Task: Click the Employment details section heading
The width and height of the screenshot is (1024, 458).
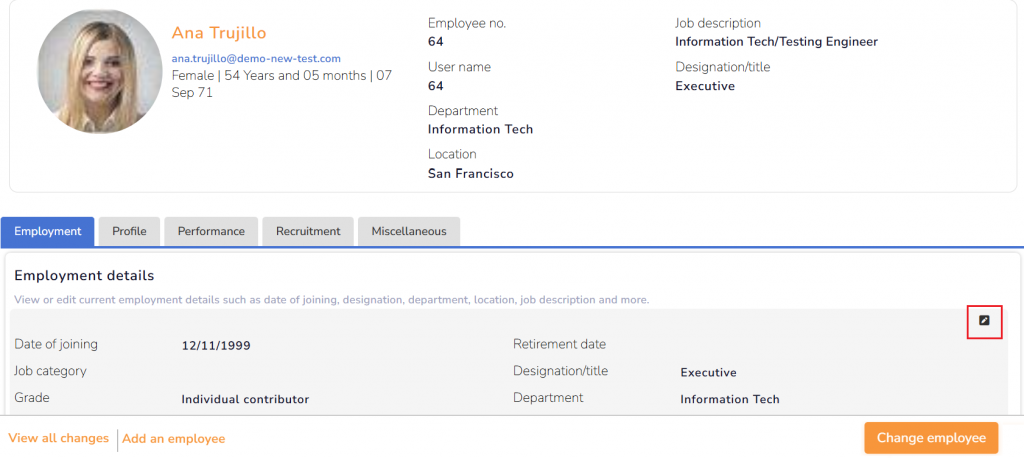Action: coord(84,275)
